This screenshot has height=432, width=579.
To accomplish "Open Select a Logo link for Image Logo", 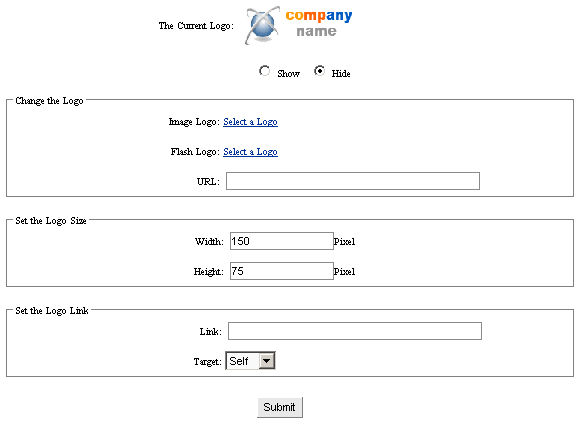I will point(250,122).
